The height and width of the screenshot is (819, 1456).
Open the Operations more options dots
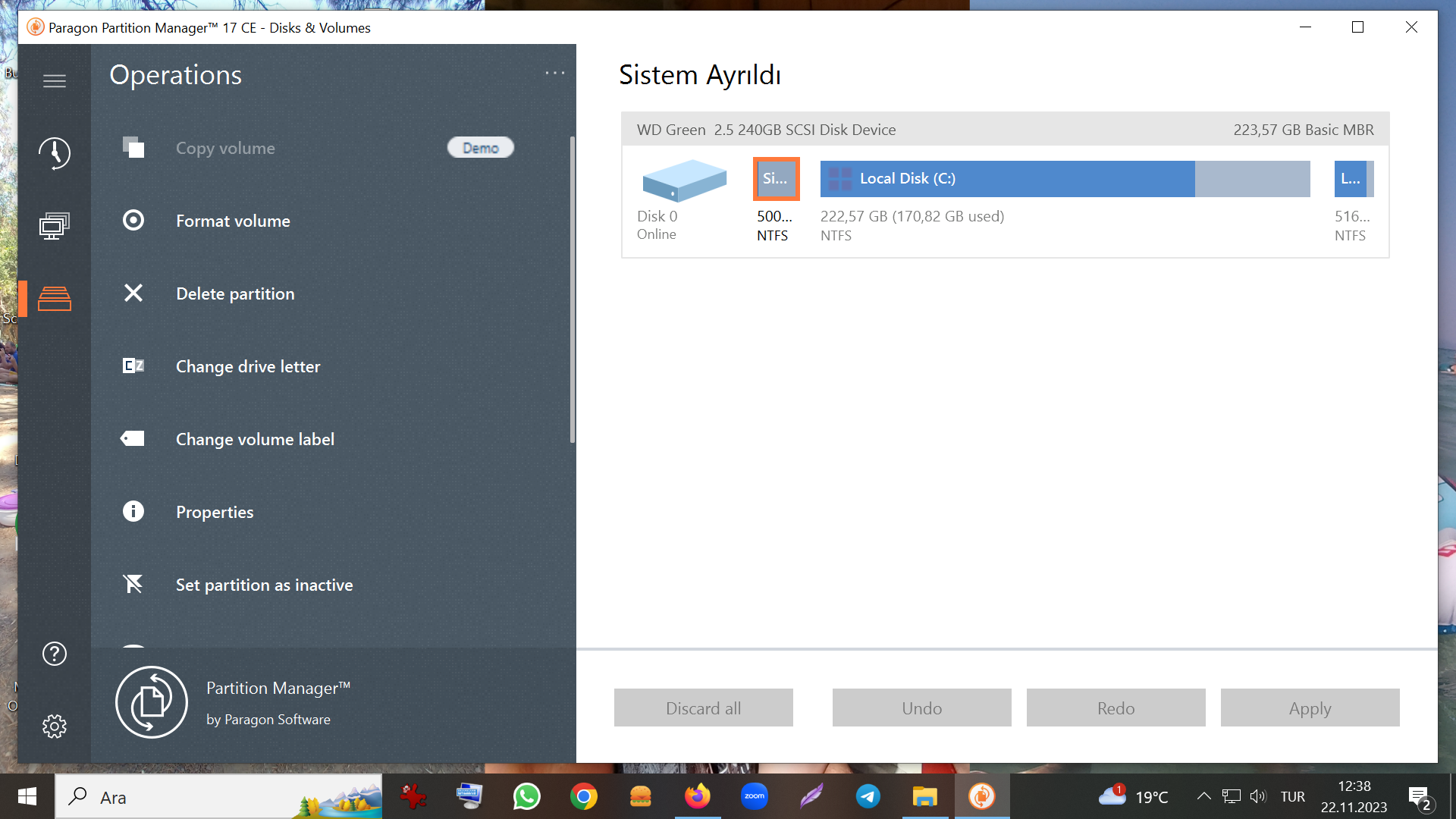pos(555,73)
